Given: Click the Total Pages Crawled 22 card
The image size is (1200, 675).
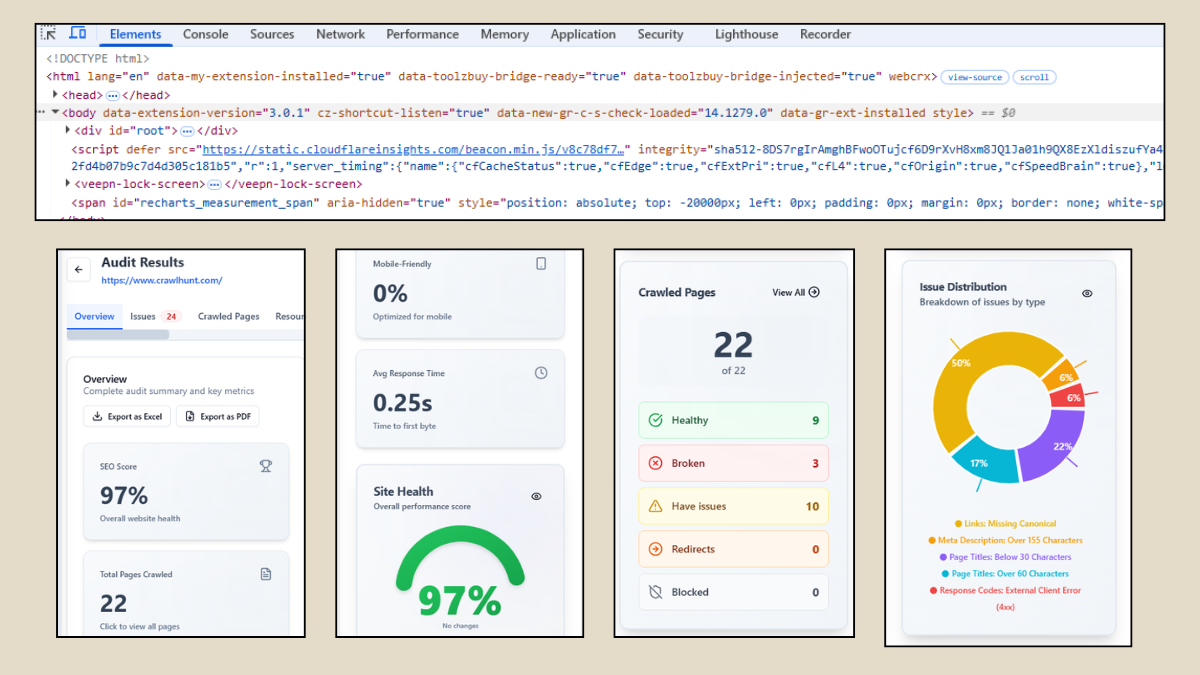Looking at the screenshot, I should click(x=186, y=594).
